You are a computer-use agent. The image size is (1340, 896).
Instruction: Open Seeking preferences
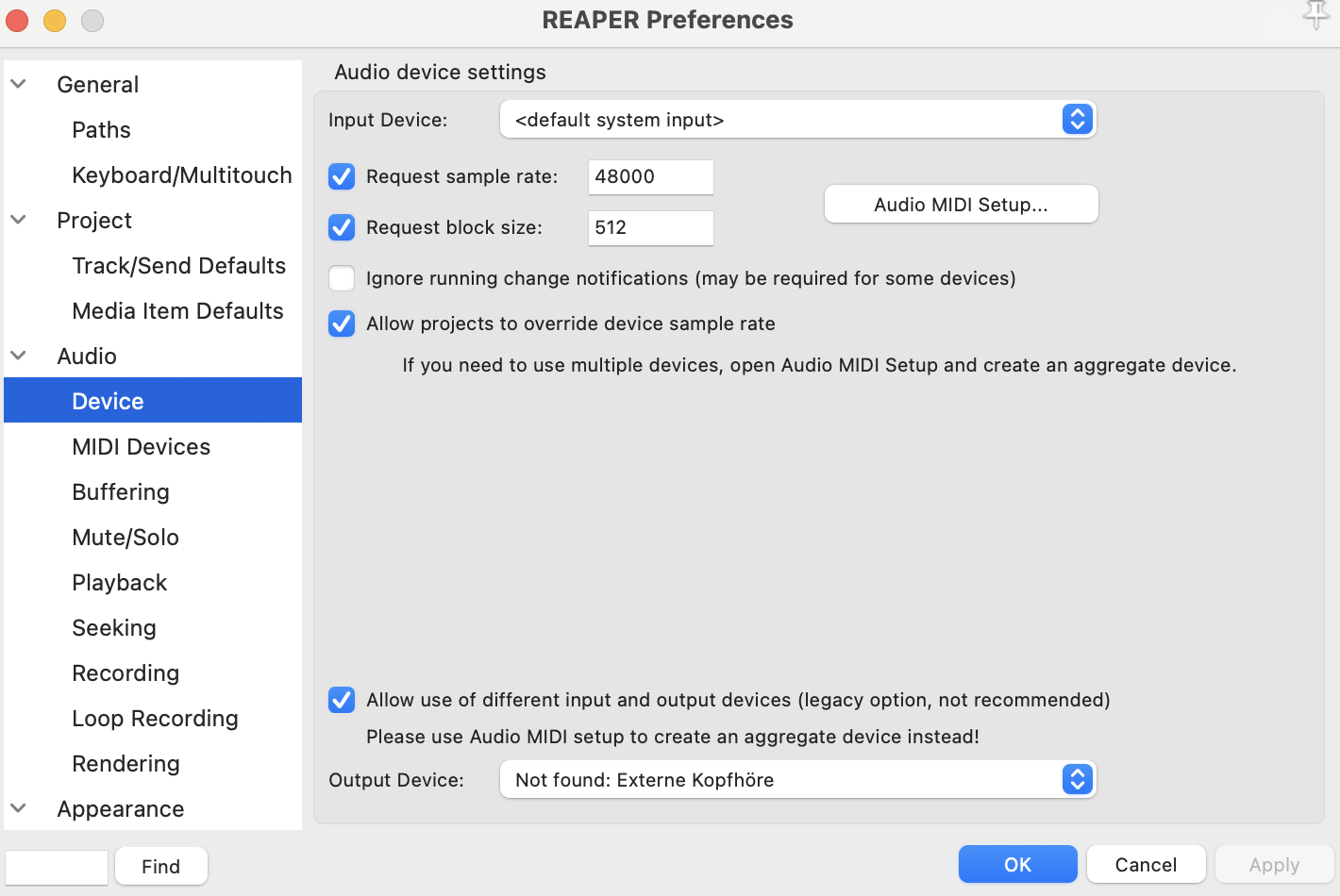[x=114, y=627]
